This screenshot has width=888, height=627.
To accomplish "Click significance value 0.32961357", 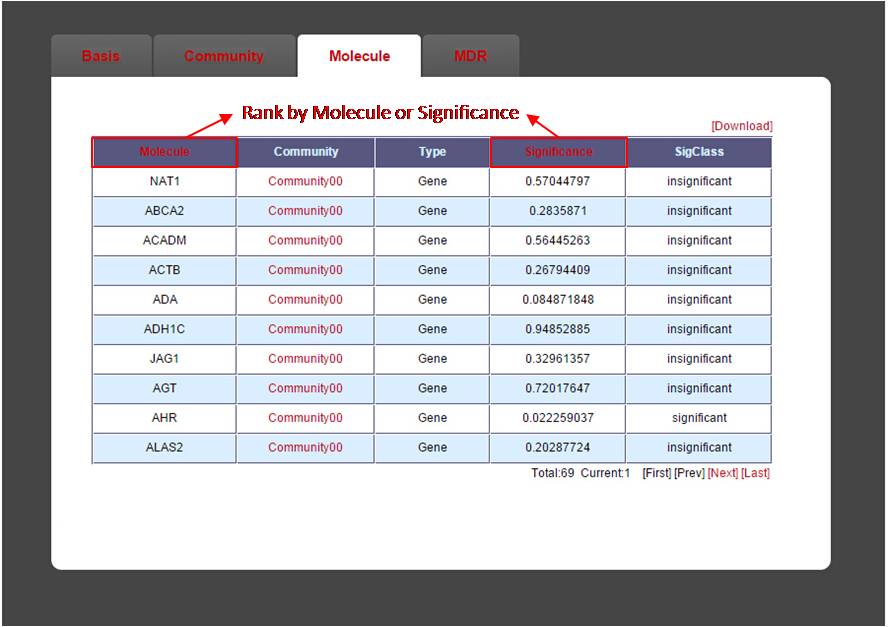I will tap(558, 359).
